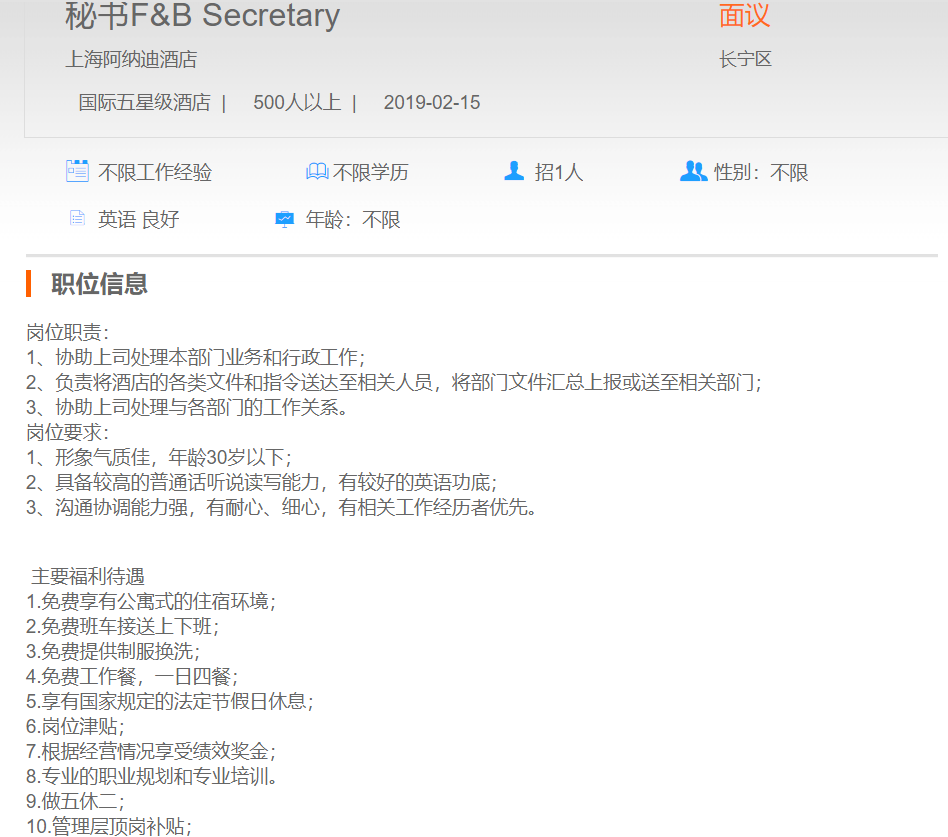This screenshot has width=948, height=837.
Task: Open the 上海阿纳迪酒店 company link
Action: (131, 59)
